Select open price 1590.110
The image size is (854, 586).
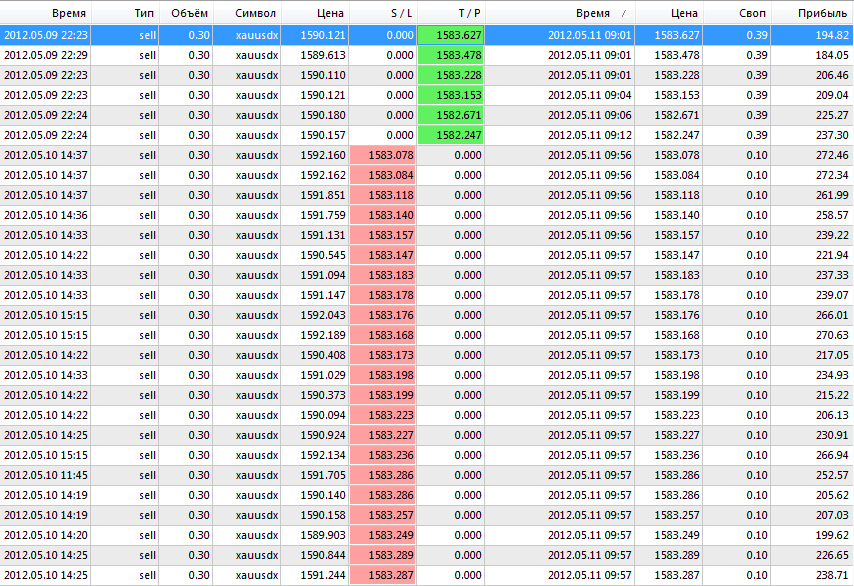tap(323, 75)
